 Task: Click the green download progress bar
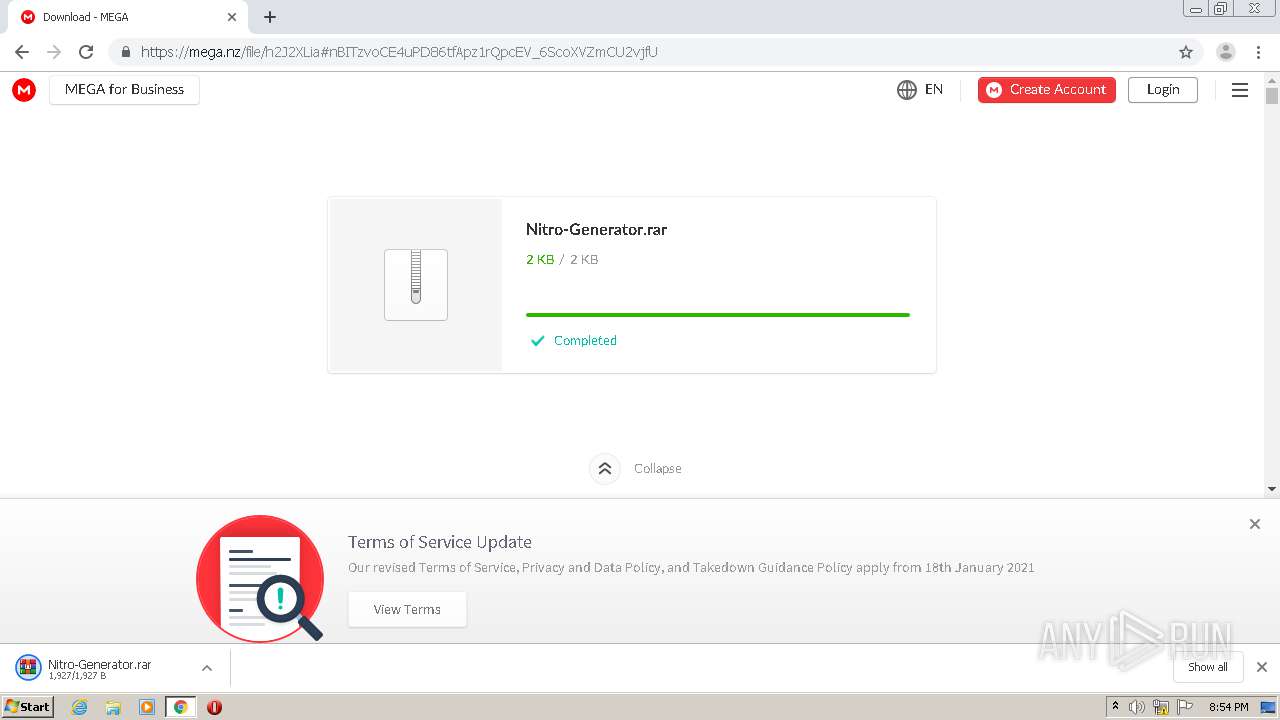tap(718, 315)
